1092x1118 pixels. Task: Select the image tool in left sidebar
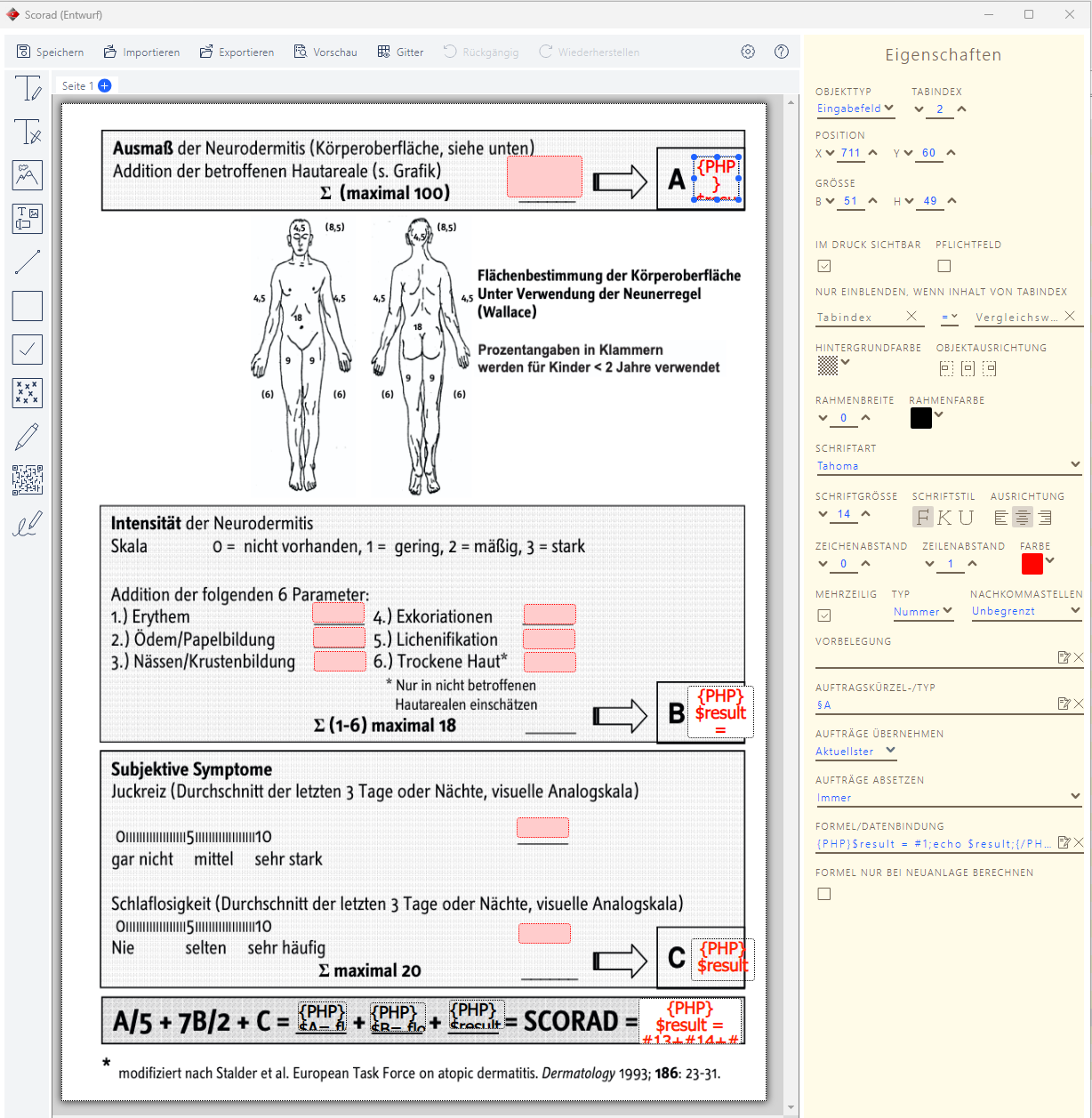(28, 175)
